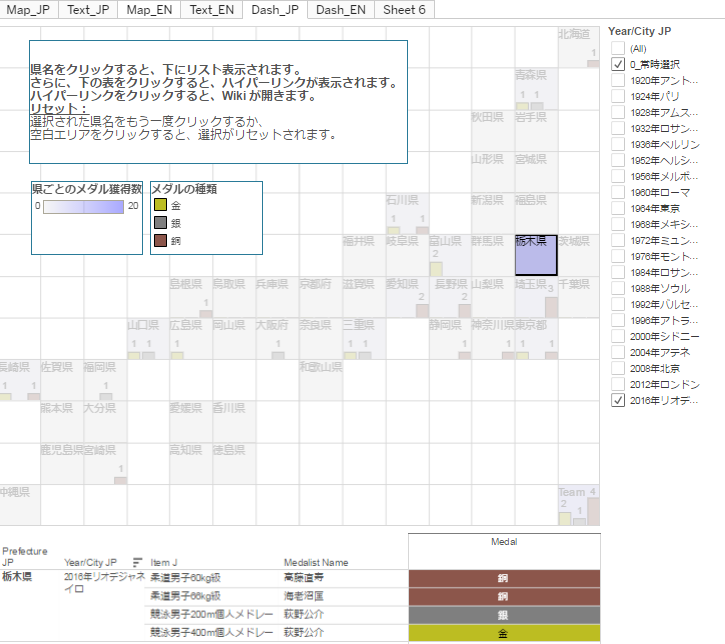This screenshot has width=725, height=644.
Task: Switch to the Map_JP tab
Action: point(28,10)
